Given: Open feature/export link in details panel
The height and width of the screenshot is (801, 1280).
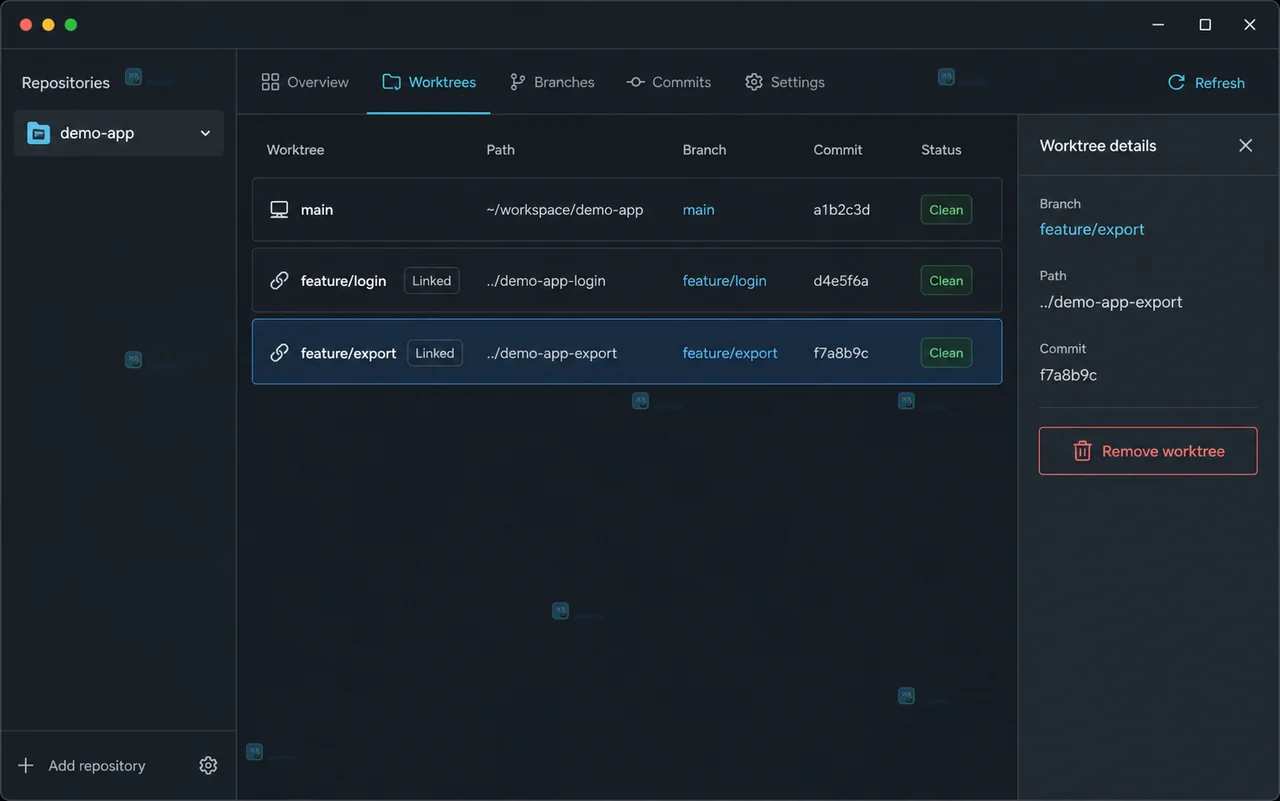Looking at the screenshot, I should [1092, 230].
